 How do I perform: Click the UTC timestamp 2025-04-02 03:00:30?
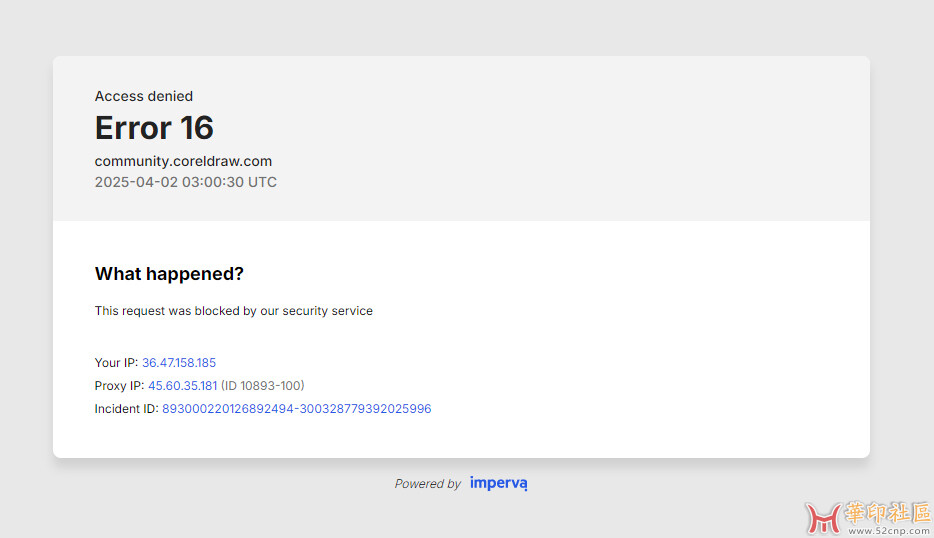[x=186, y=182]
